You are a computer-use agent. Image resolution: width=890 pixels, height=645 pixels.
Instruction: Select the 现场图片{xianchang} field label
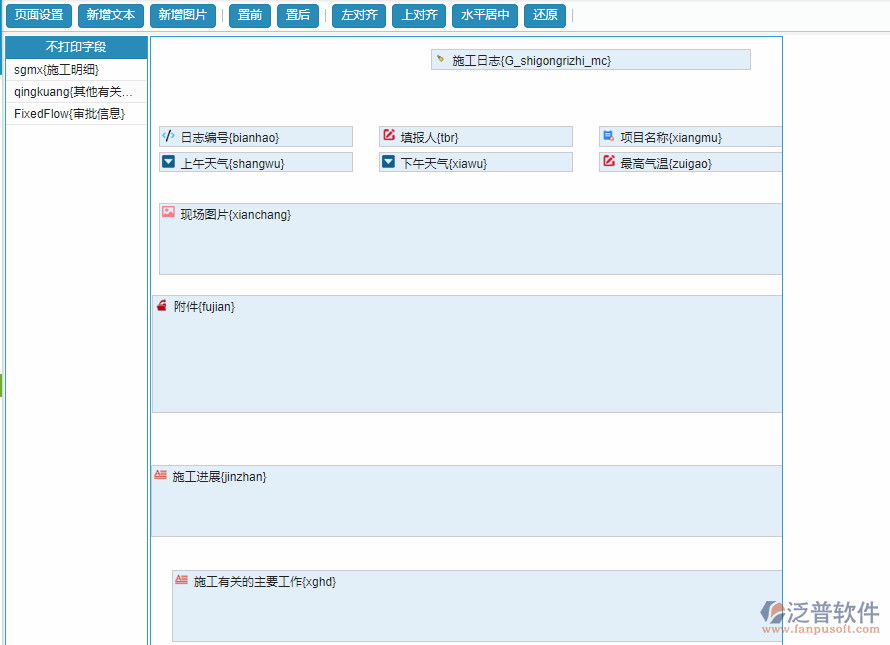[236, 215]
